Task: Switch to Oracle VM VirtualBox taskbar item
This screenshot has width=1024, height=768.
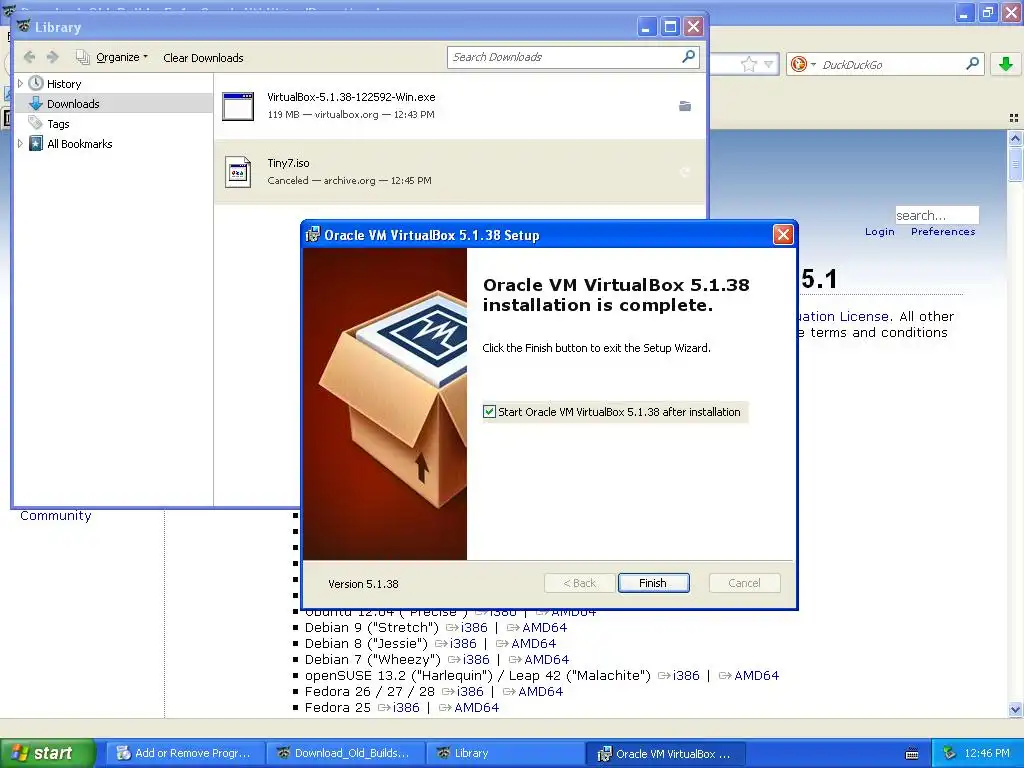Action: coord(665,754)
